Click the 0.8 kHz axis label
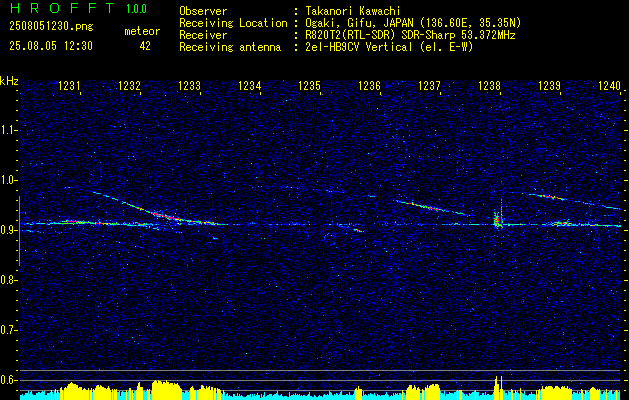Viewport: 629px width, 400px height. click(x=9, y=280)
